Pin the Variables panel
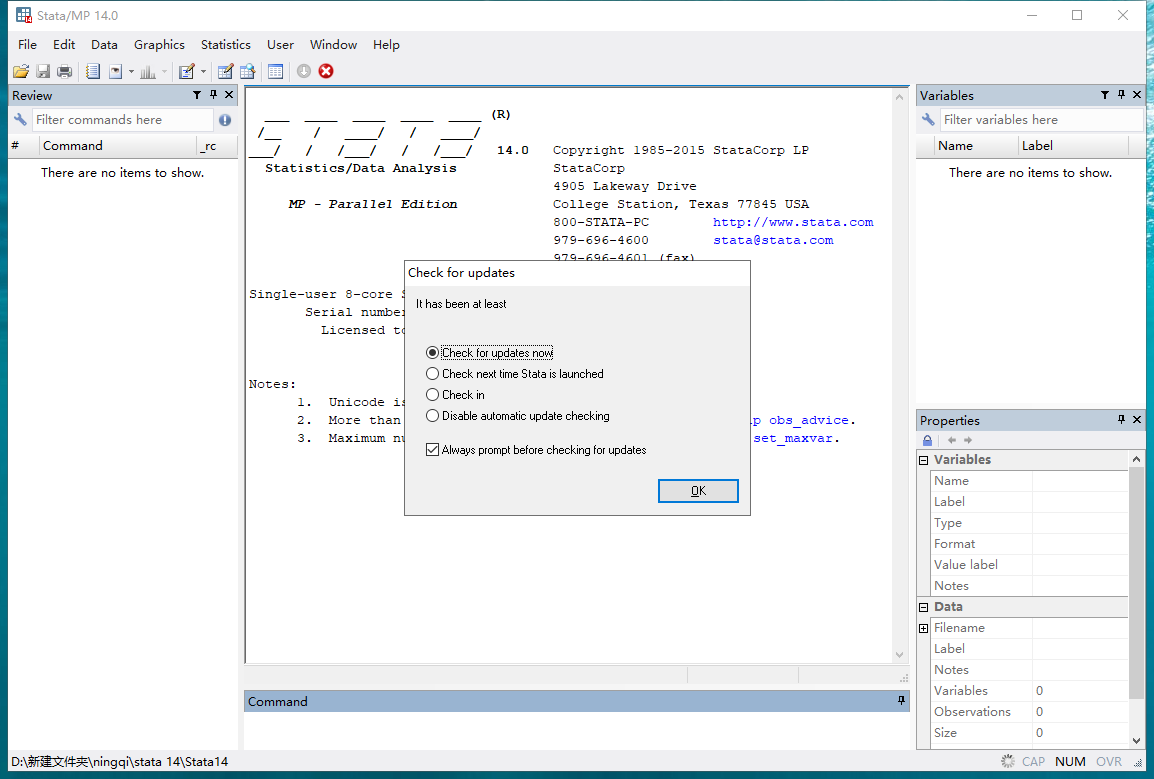The image size is (1154, 779). [x=1121, y=95]
